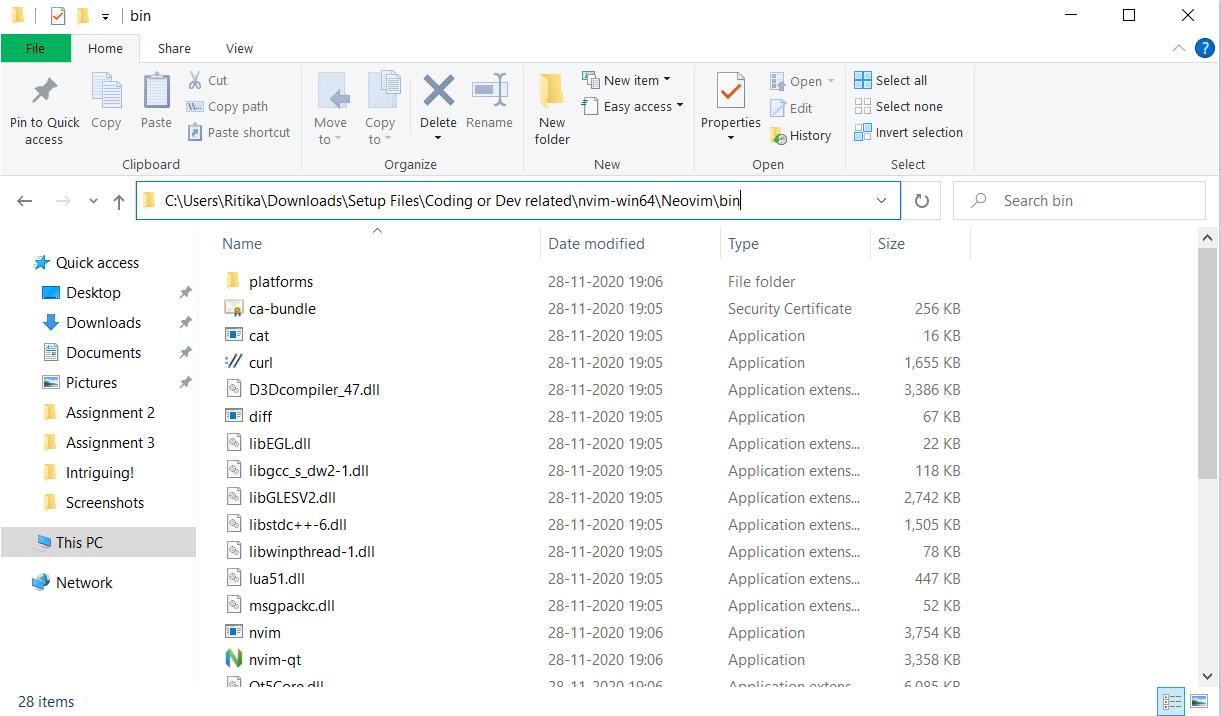Expand the New item dropdown

coord(666,80)
